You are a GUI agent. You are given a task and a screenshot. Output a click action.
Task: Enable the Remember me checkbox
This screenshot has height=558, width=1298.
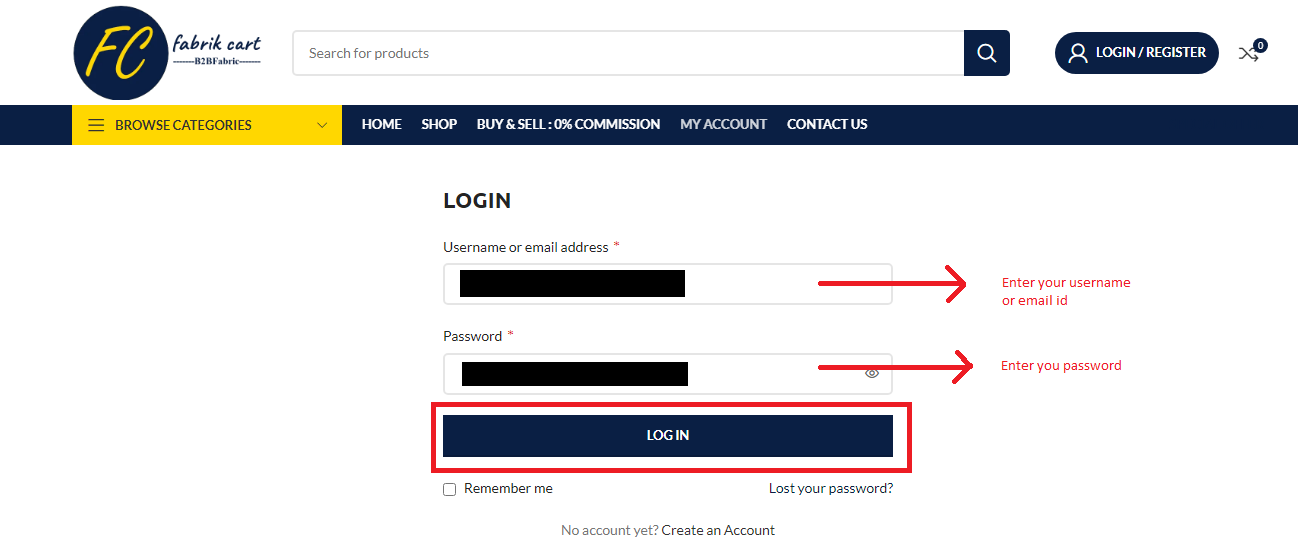pos(450,489)
